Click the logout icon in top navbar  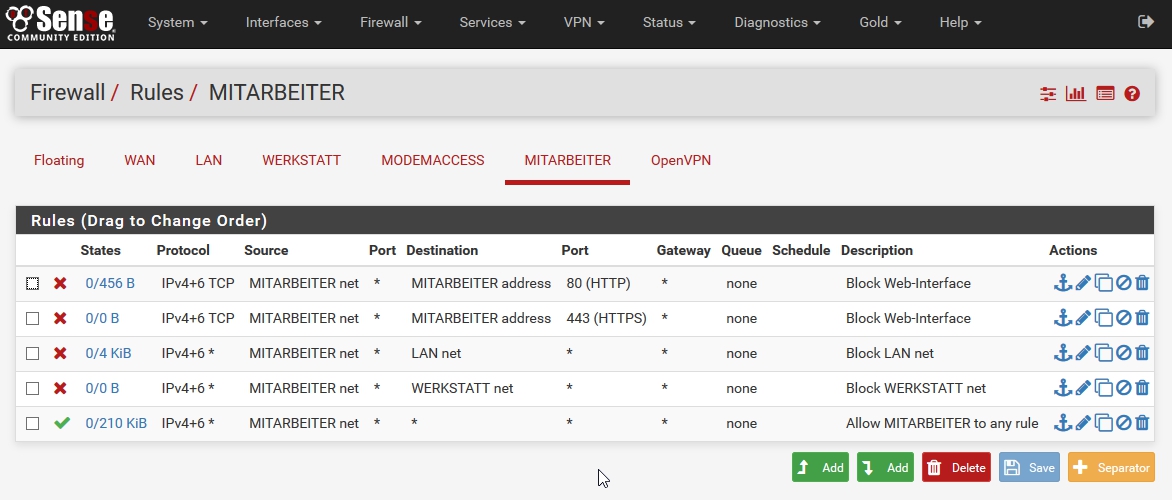tap(1145, 22)
